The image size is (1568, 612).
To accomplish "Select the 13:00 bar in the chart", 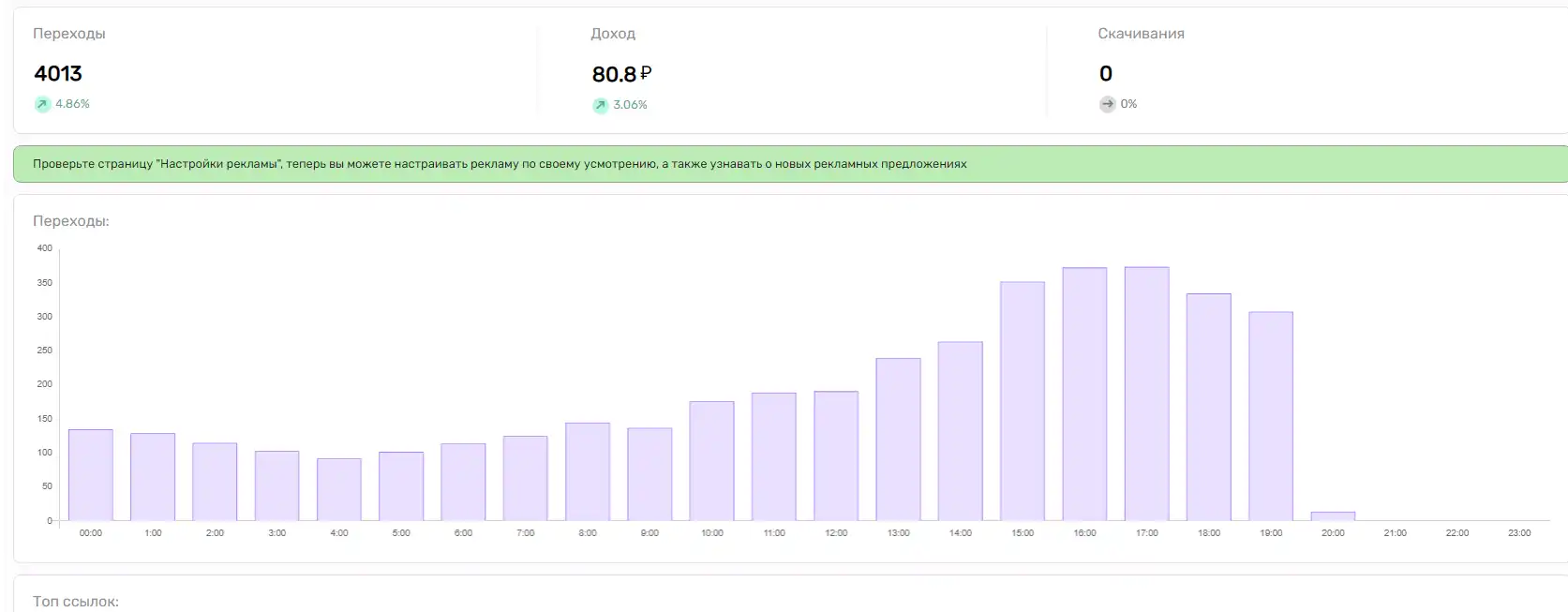I will point(899,440).
